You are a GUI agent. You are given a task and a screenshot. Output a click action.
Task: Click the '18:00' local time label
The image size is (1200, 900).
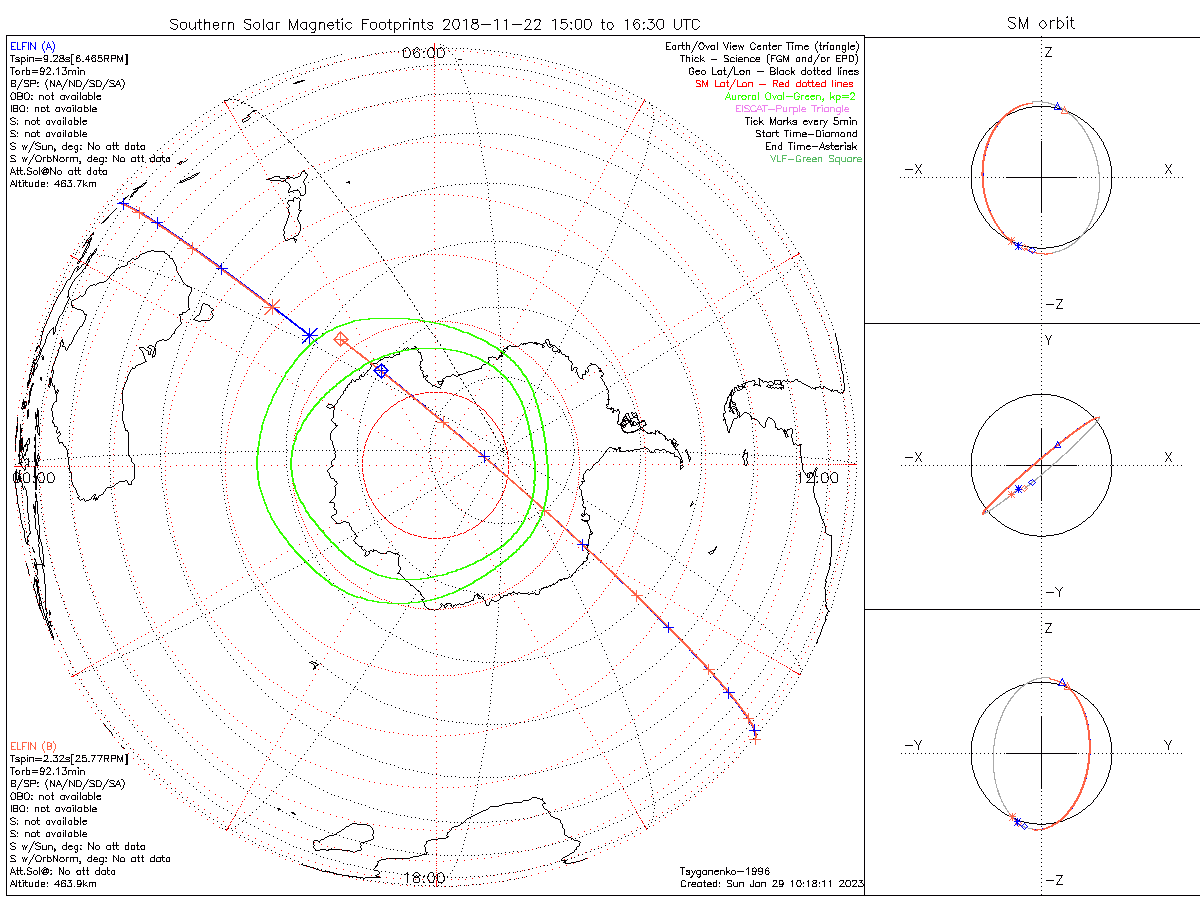coord(423,878)
